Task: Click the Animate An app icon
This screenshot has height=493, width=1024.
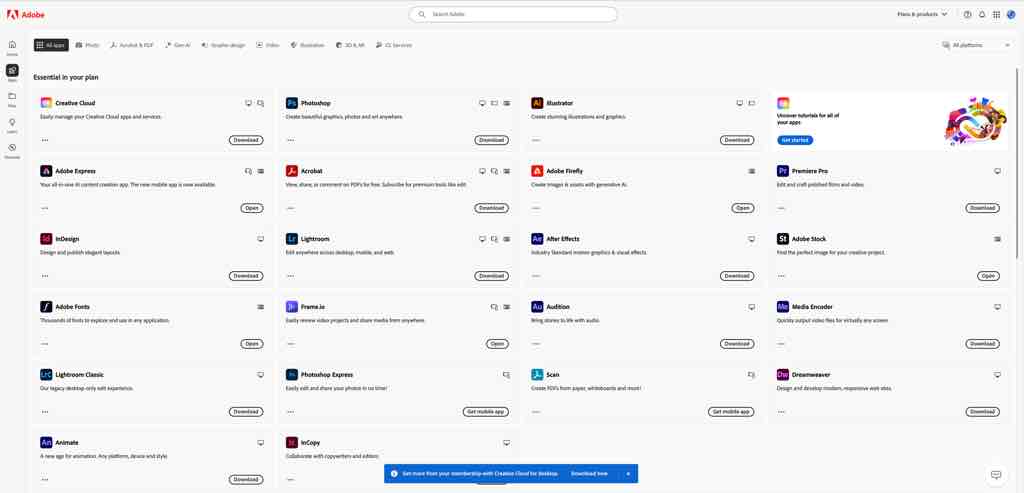Action: pos(46,443)
